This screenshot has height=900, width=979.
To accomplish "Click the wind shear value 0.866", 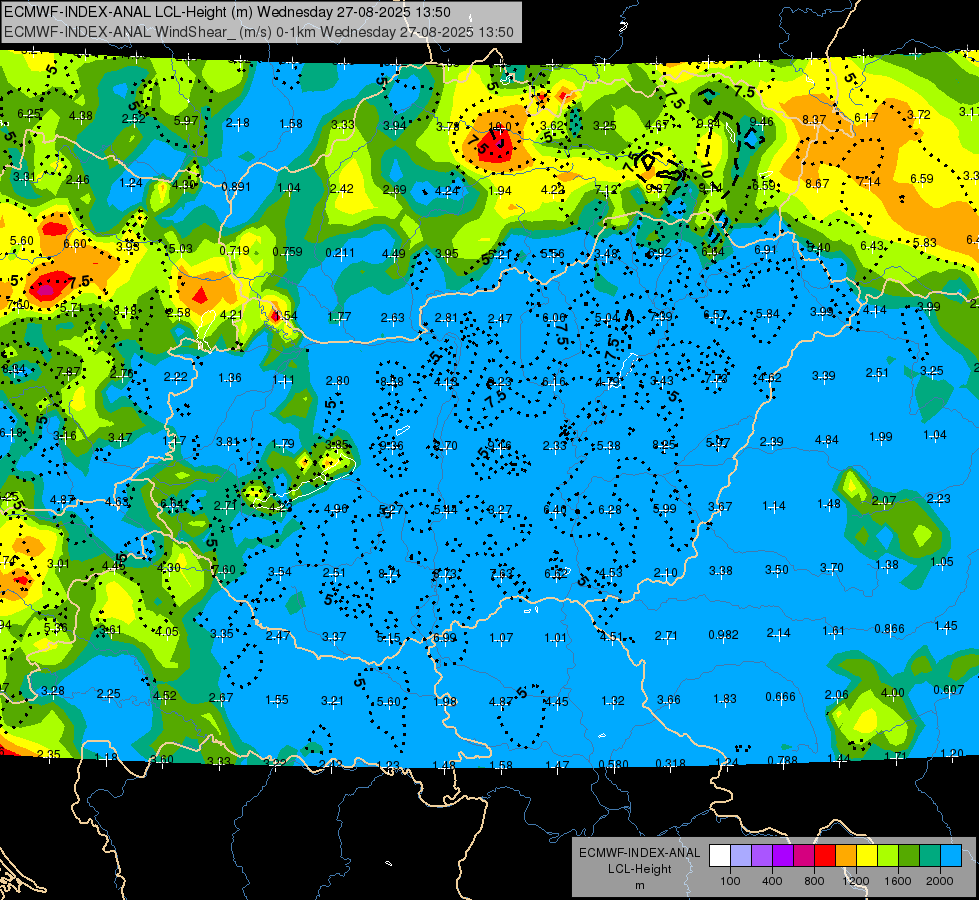I will 889,629.
